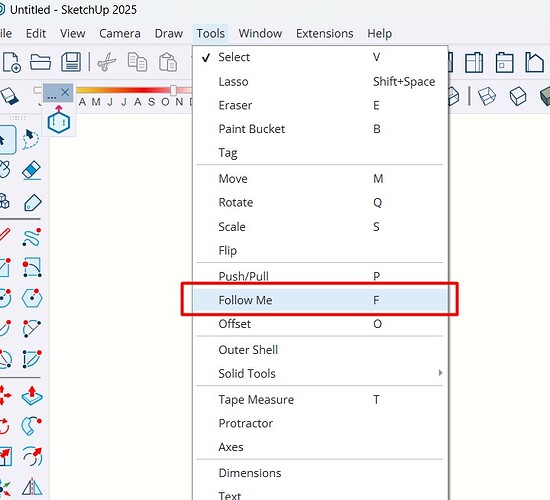550x500 pixels.
Task: Save the model with the floppy icon
Action: click(x=71, y=62)
